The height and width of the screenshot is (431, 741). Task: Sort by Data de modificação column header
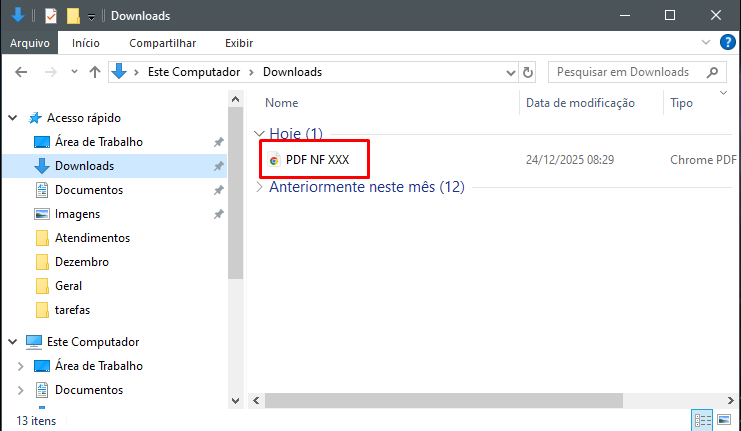pos(580,103)
